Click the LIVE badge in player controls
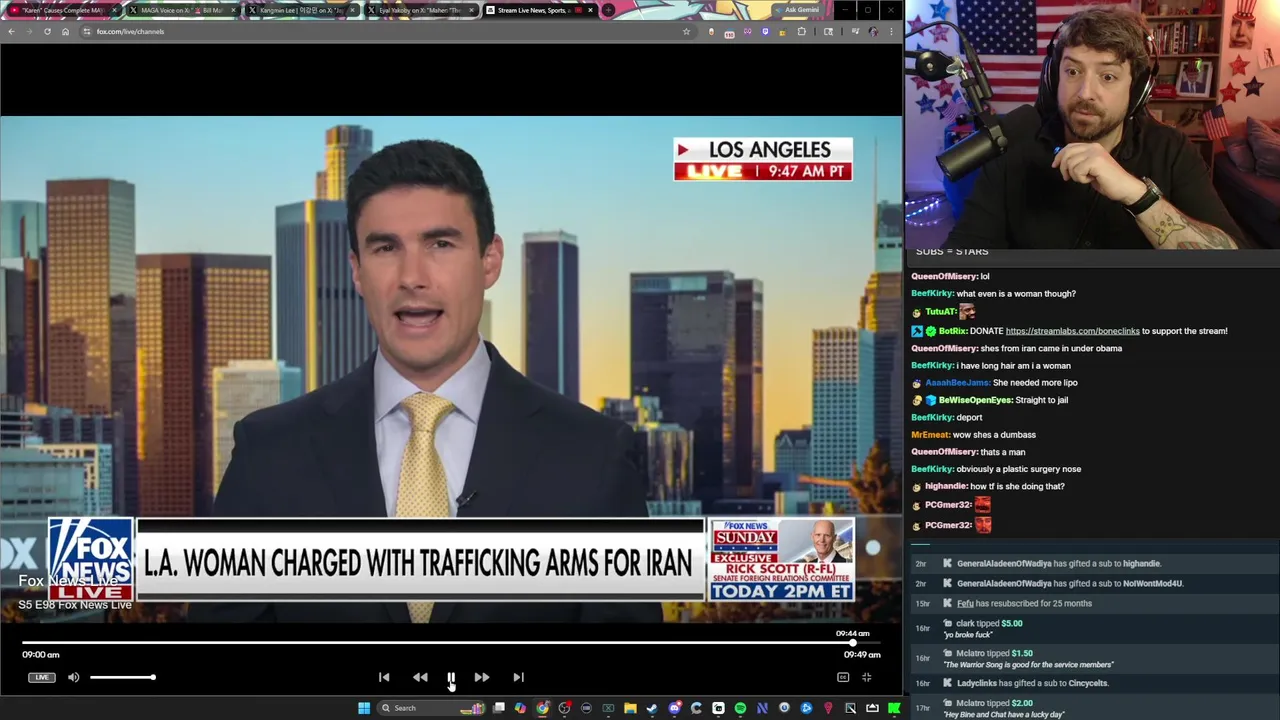Image resolution: width=1280 pixels, height=720 pixels. click(41, 677)
